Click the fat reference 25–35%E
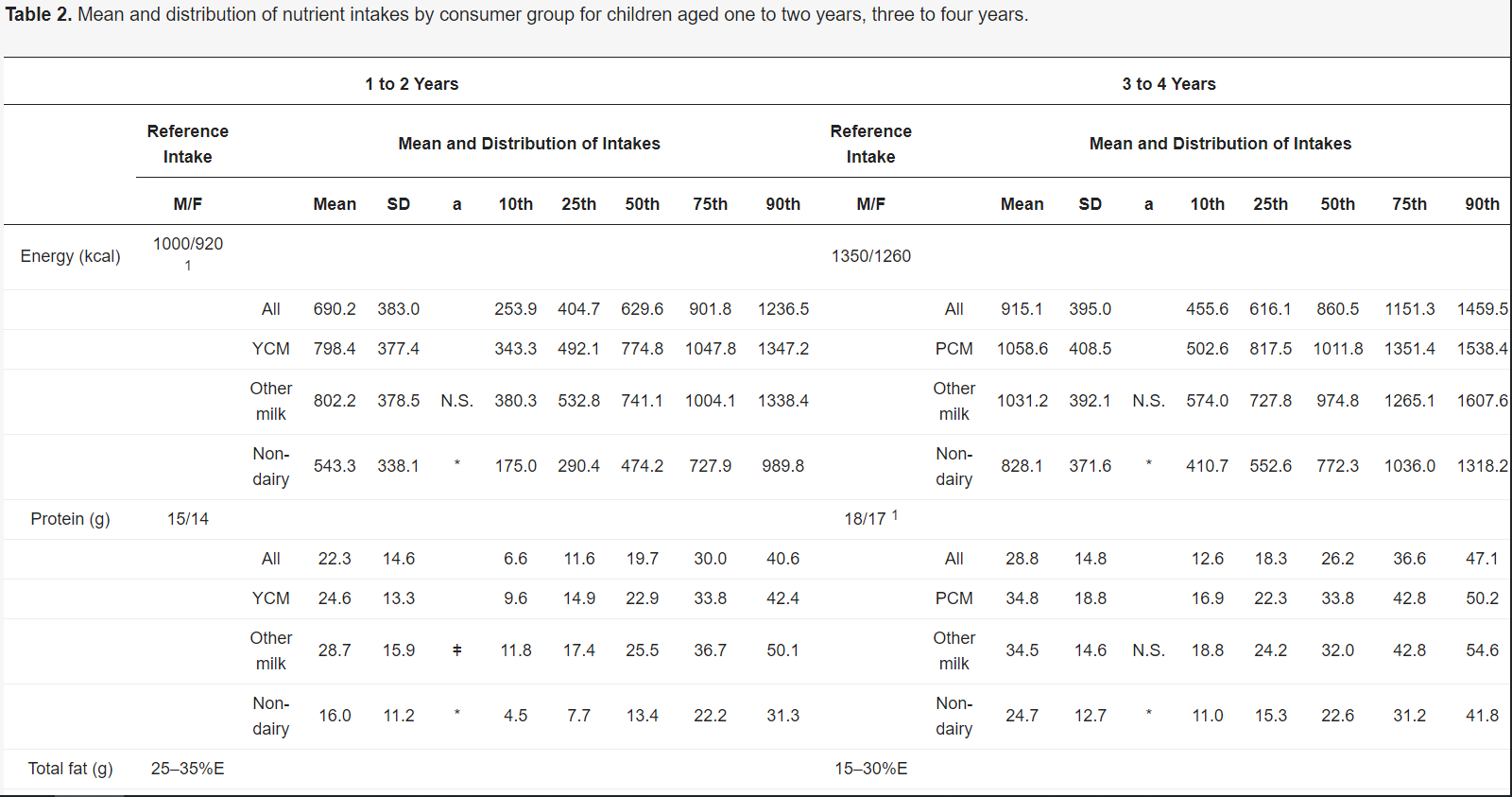 point(188,769)
